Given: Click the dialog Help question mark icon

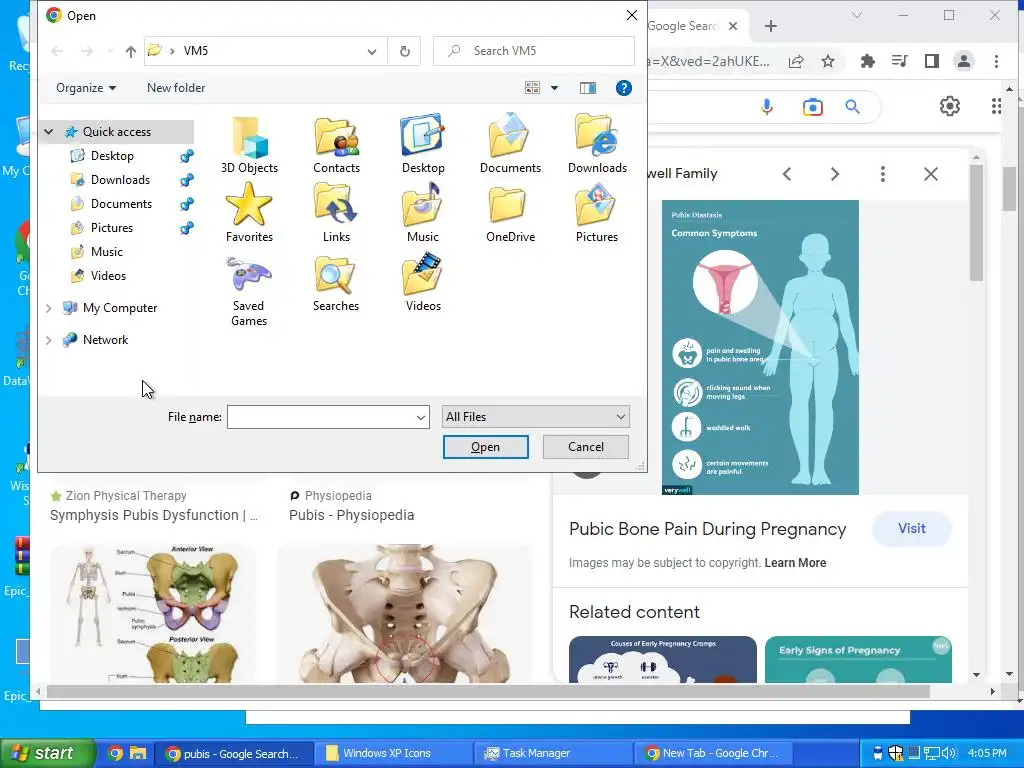Looking at the screenshot, I should (x=624, y=88).
